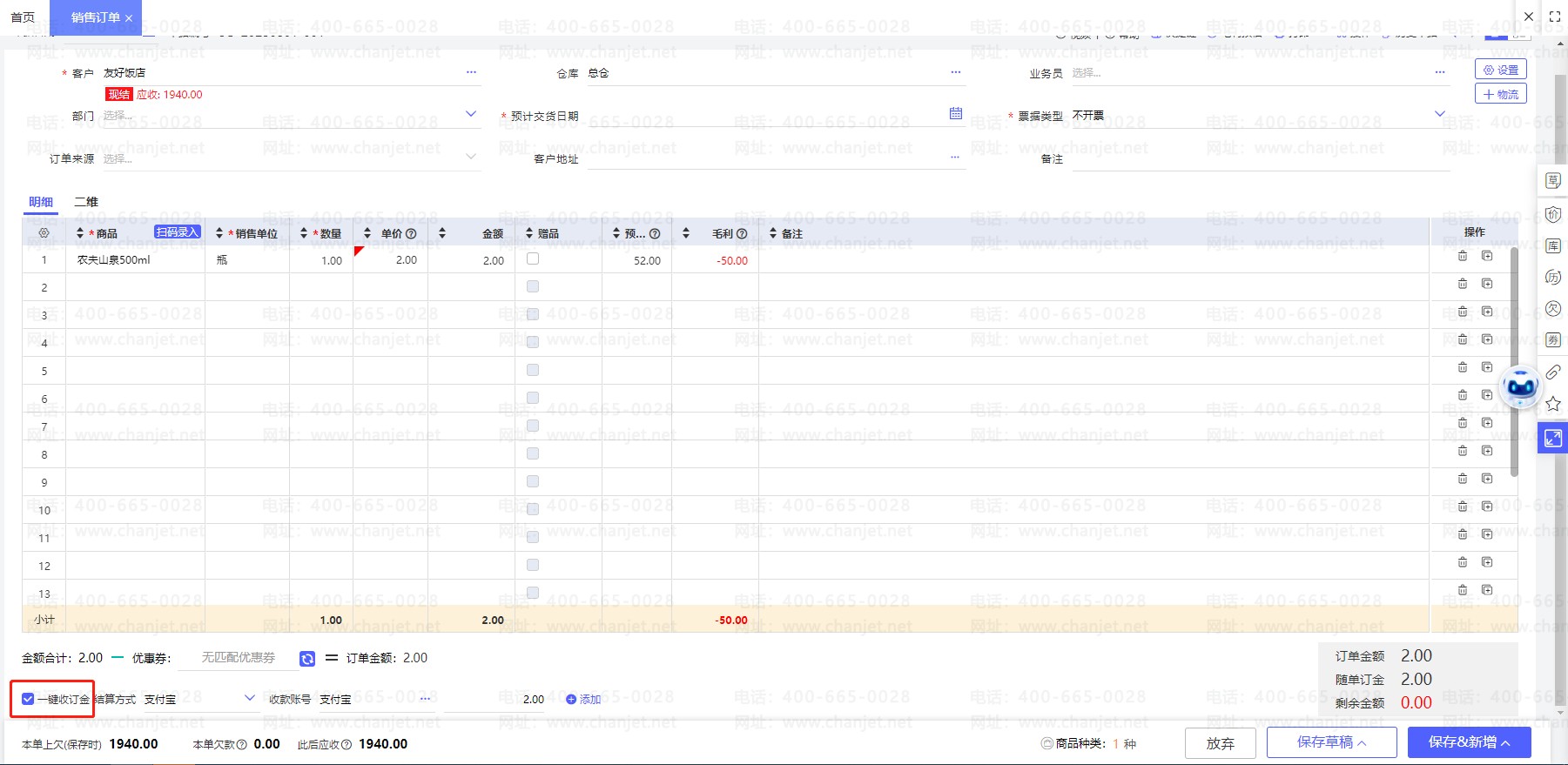
Task: Check the 赠品 checkbox in row 8
Action: tap(533, 453)
